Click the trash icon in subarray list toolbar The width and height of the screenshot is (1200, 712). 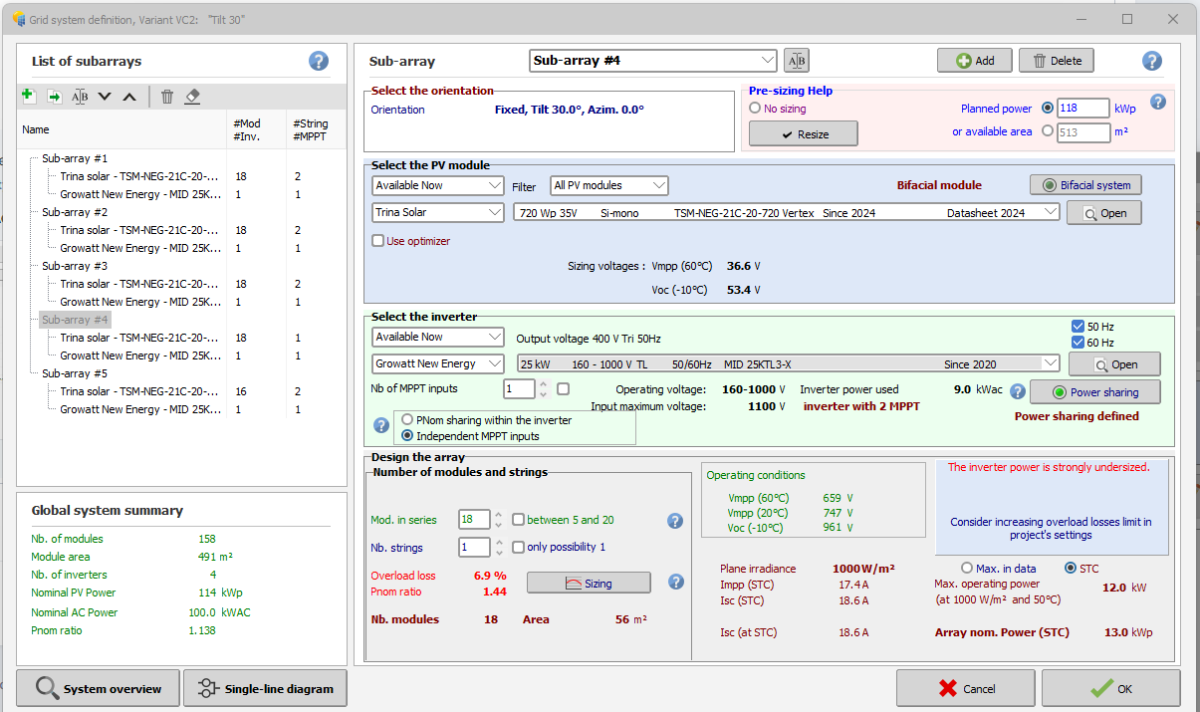click(167, 96)
